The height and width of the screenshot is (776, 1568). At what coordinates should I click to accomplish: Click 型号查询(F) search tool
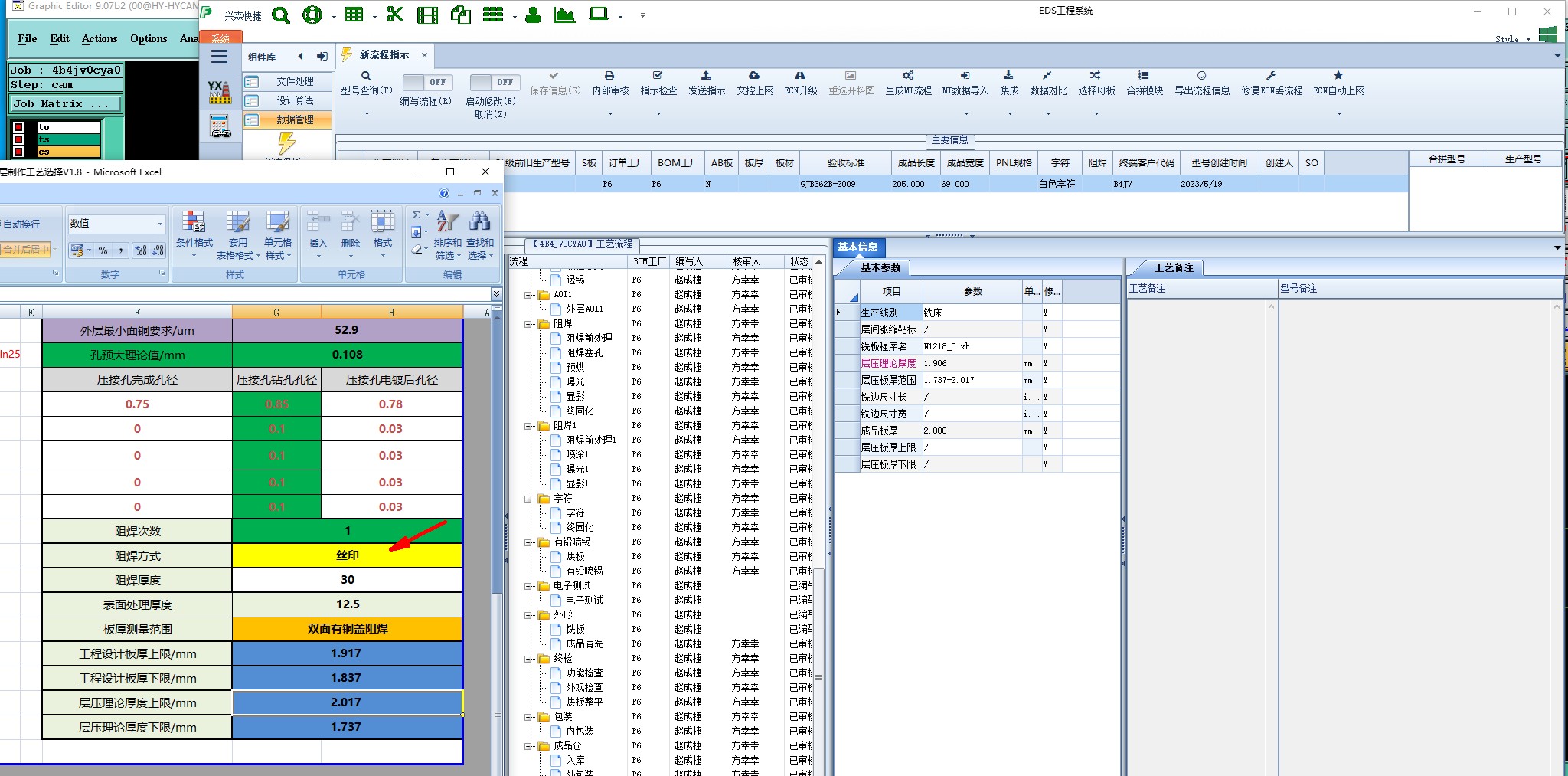click(366, 83)
